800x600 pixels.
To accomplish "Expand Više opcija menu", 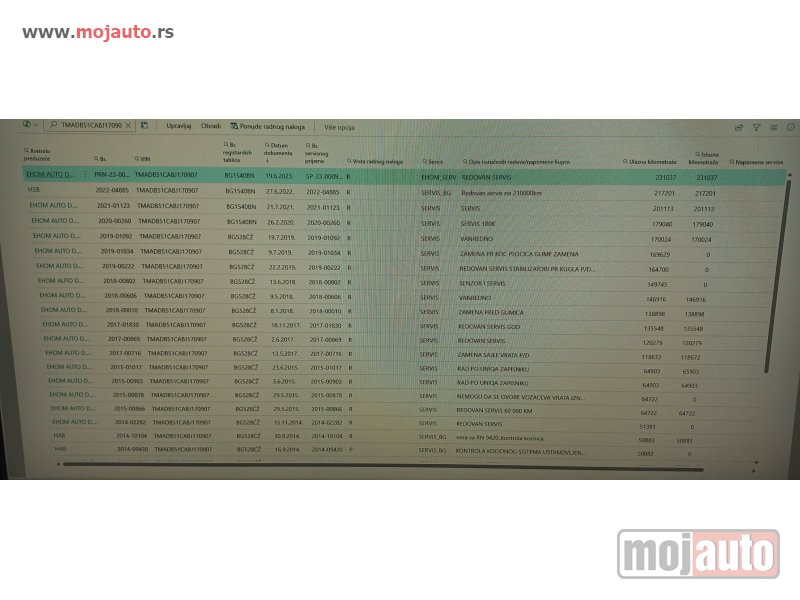I will click(x=339, y=127).
